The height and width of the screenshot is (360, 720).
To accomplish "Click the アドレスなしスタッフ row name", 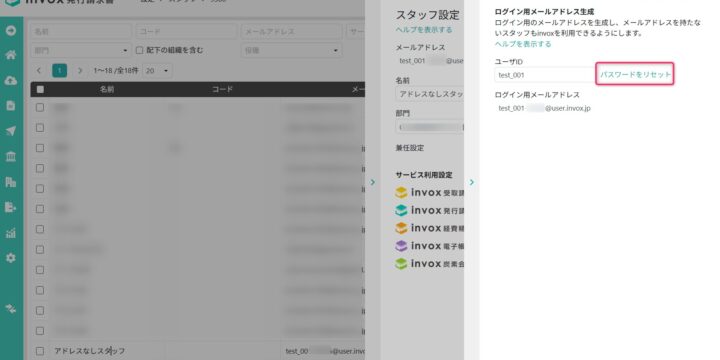I will point(90,351).
